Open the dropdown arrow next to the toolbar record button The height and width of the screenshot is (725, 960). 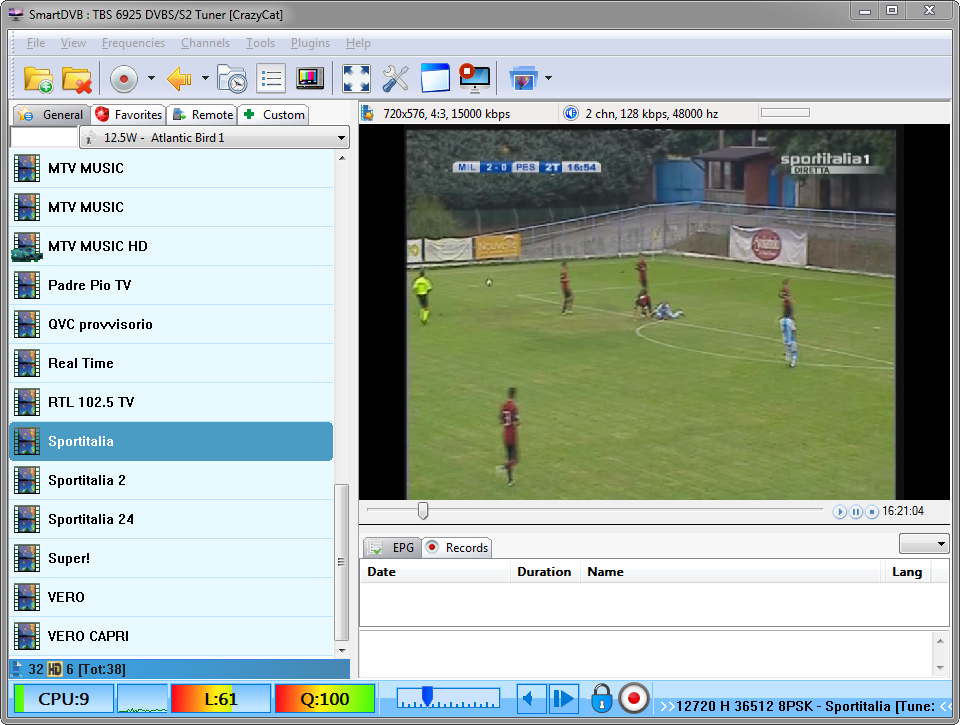click(x=151, y=78)
